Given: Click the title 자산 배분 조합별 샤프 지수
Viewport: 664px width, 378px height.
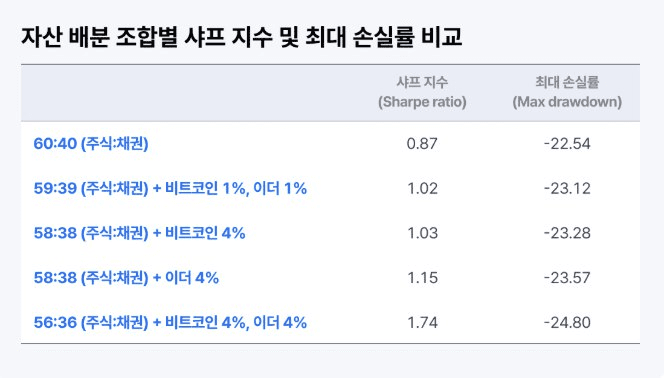Looking at the screenshot, I should point(147,37).
